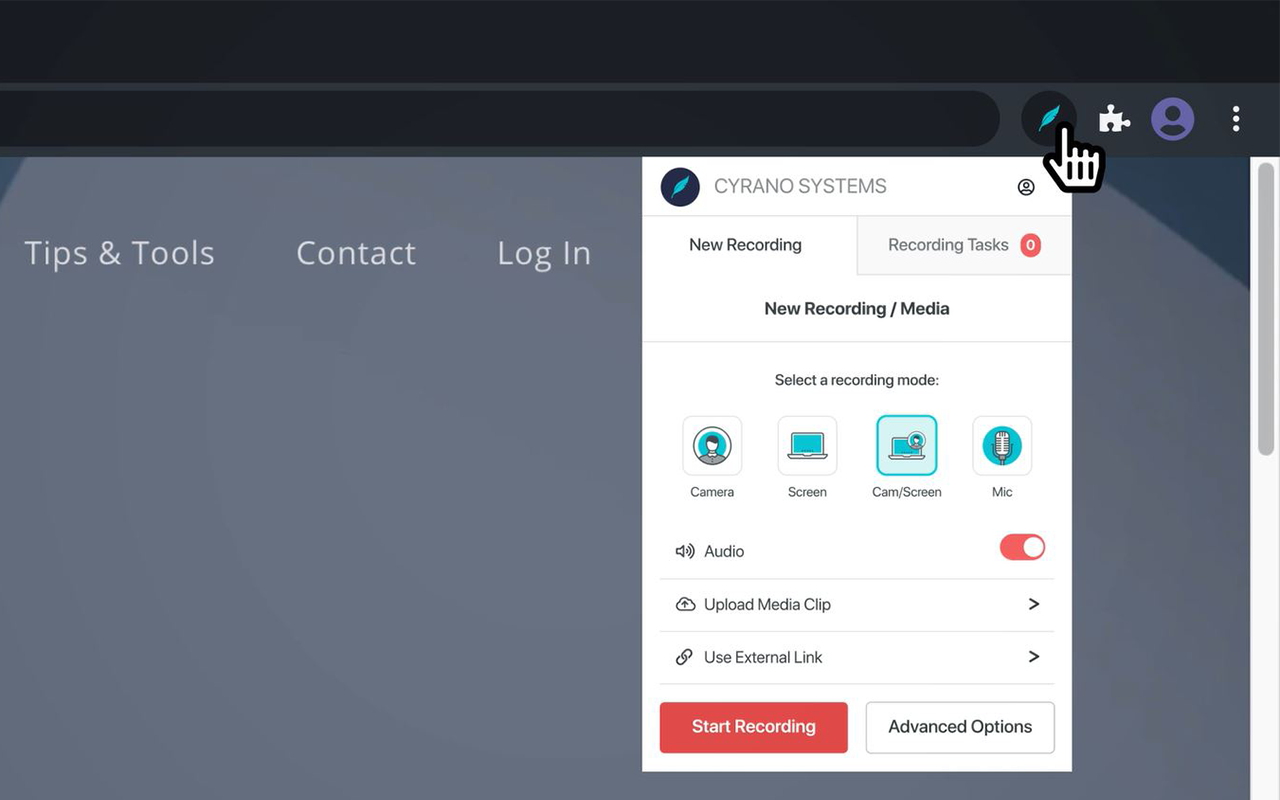Open the browser profile avatar
This screenshot has width=1280, height=800.
[1172, 120]
